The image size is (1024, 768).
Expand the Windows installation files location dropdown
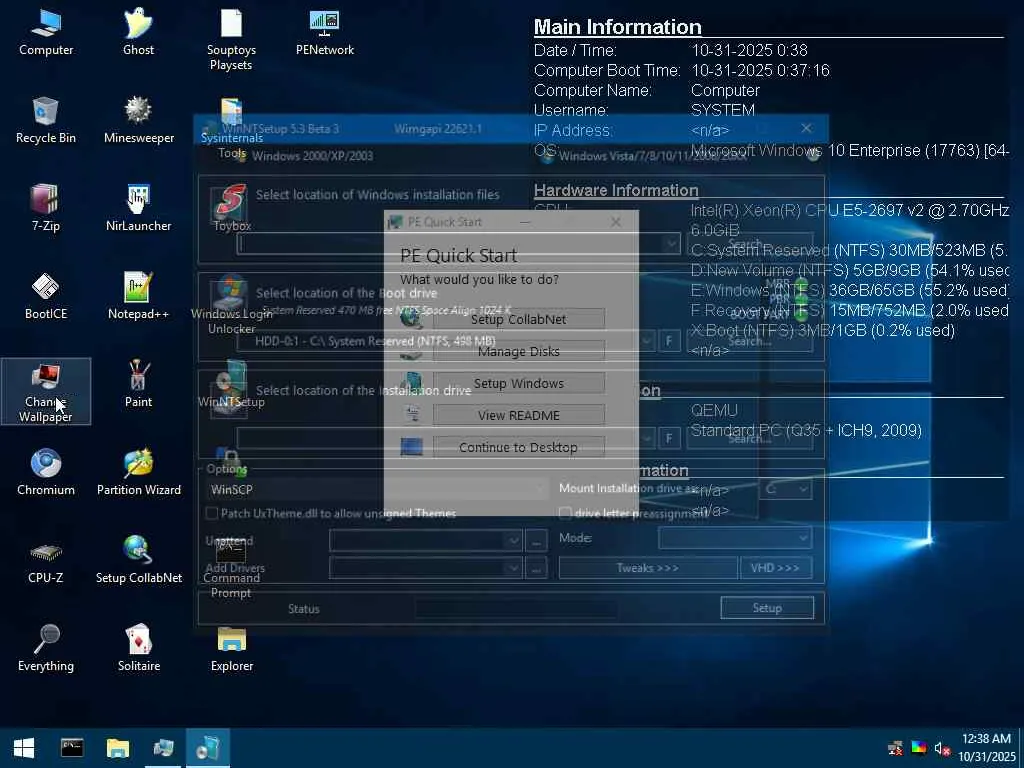pos(671,244)
